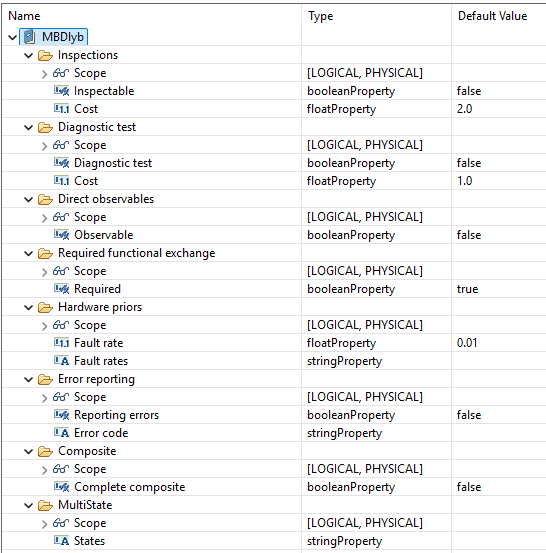Viewport: 546px width, 553px height.
Task: Select the Complete composite property row
Action: pyautogui.click(x=274, y=487)
